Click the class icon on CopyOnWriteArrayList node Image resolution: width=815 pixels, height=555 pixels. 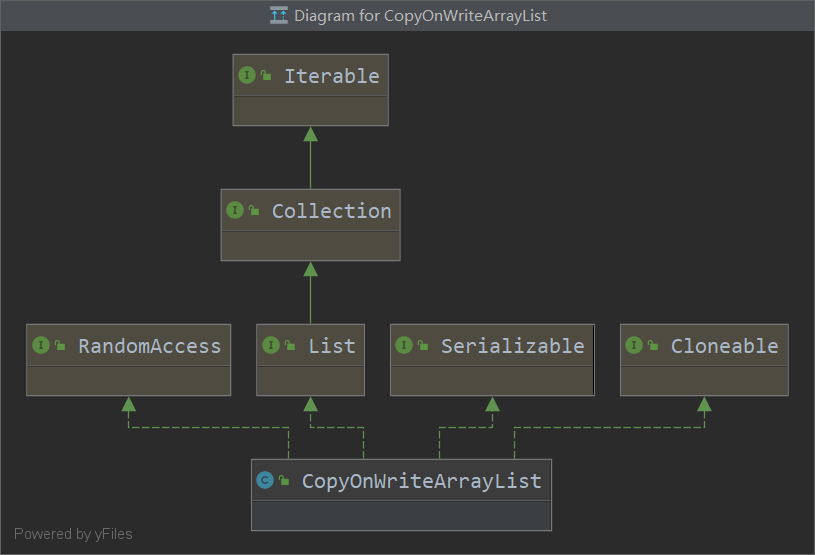pyautogui.click(x=265, y=480)
